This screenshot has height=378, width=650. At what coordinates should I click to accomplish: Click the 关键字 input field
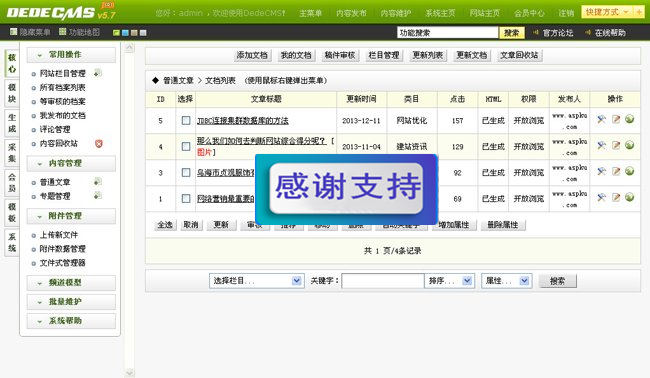[x=383, y=281]
